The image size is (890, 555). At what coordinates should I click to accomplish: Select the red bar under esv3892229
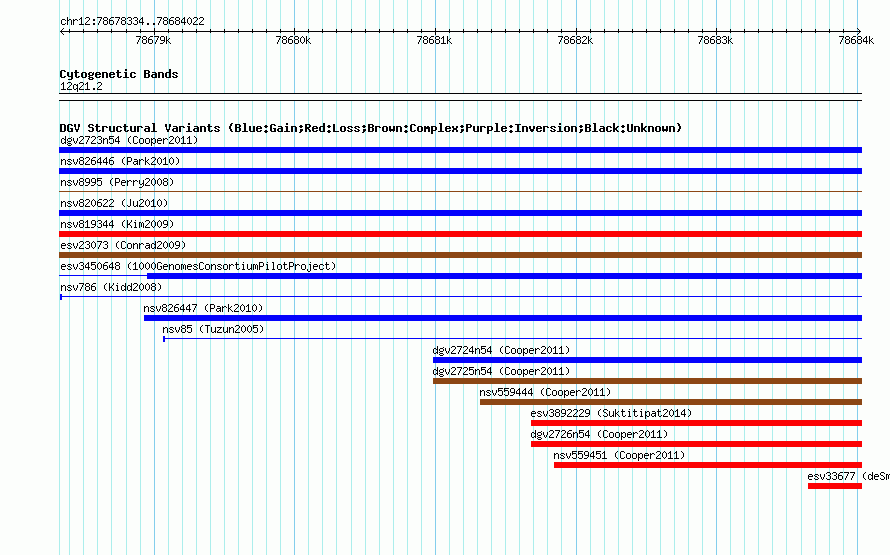[696, 423]
